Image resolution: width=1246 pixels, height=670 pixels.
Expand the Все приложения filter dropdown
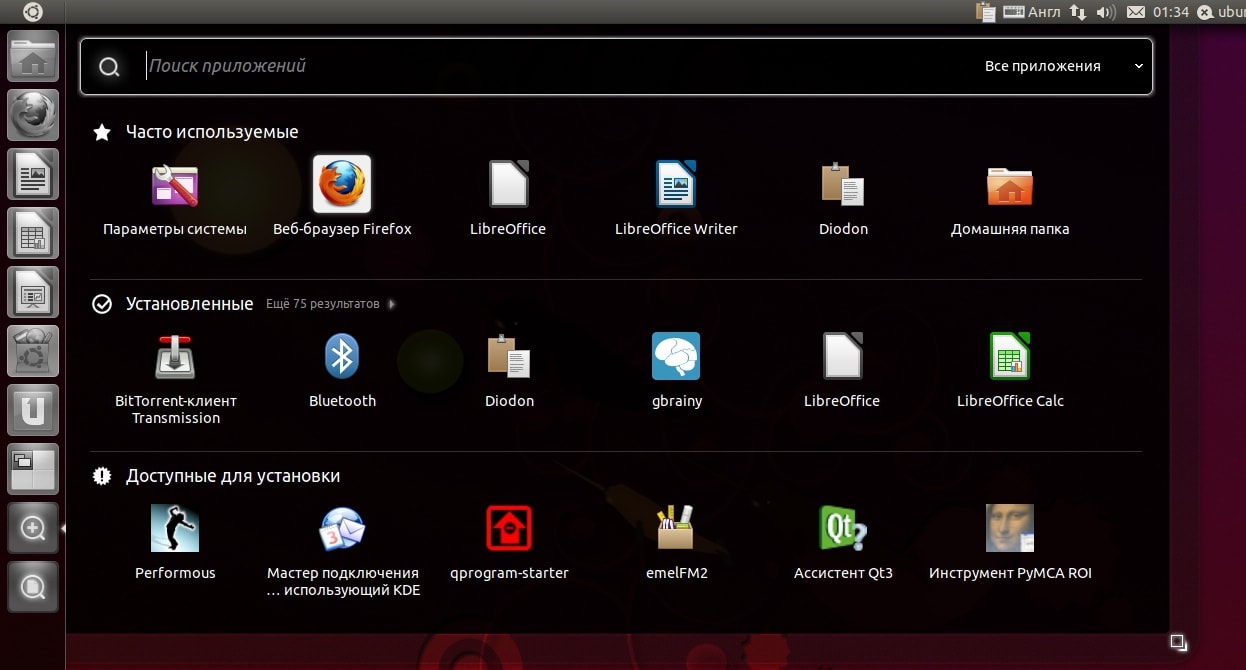click(x=1063, y=66)
